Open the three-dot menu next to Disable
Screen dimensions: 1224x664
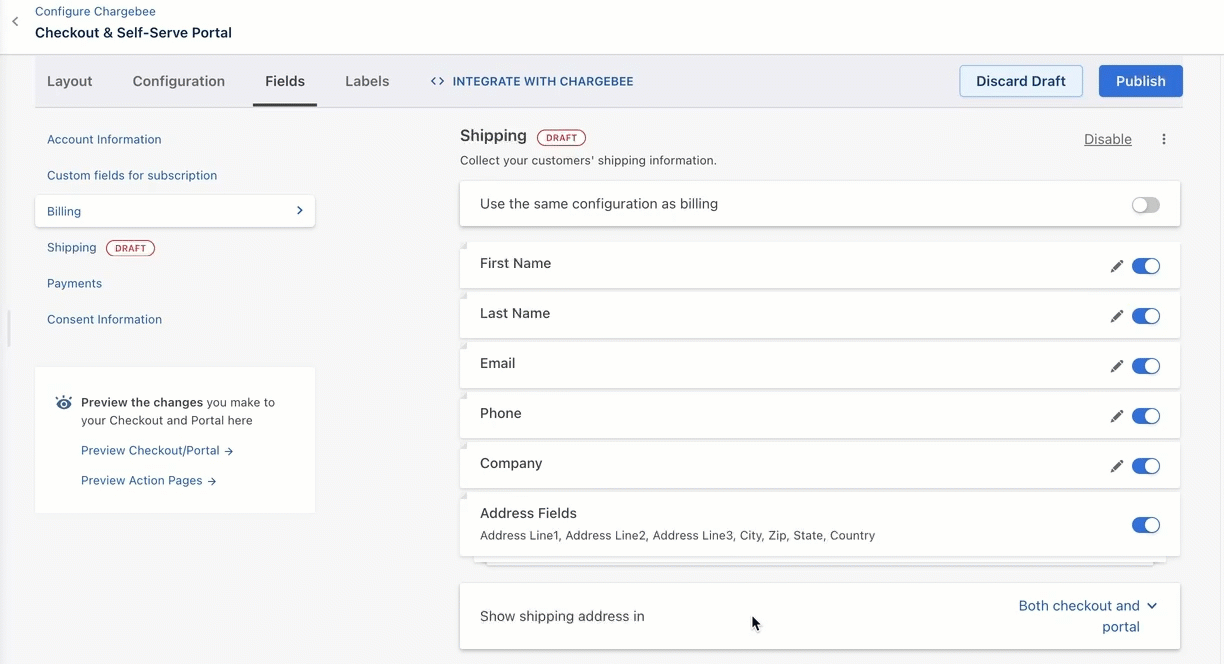pyautogui.click(x=1164, y=140)
